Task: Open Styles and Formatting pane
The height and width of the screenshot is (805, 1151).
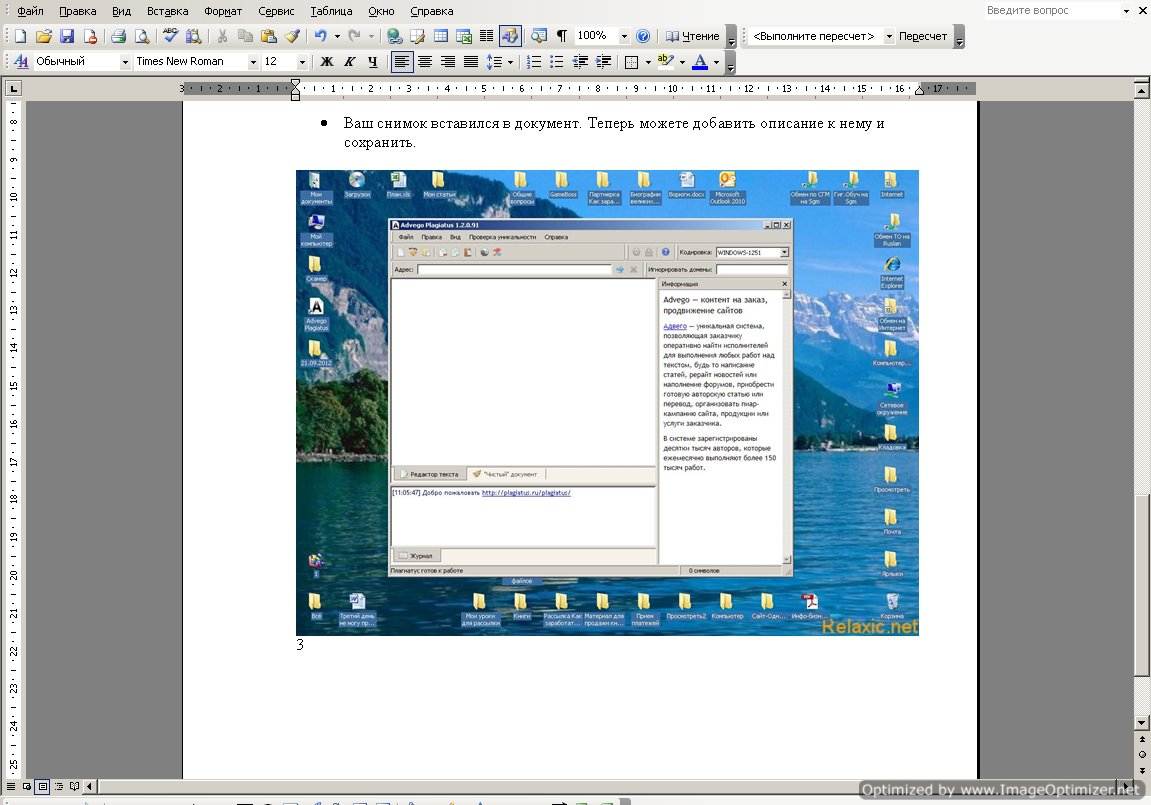Action: pyautogui.click(x=21, y=62)
